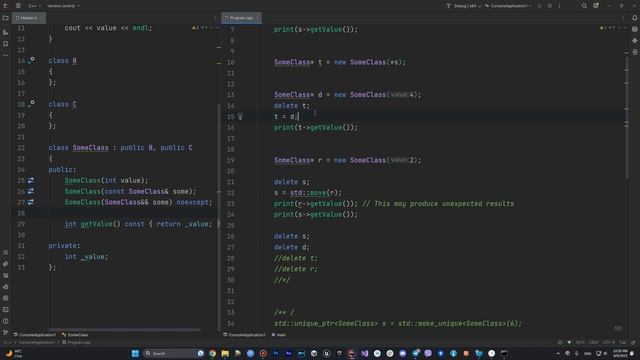Click the '//delete r;' comment on line 29
Screen dimensions: 640x360
tap(296, 269)
